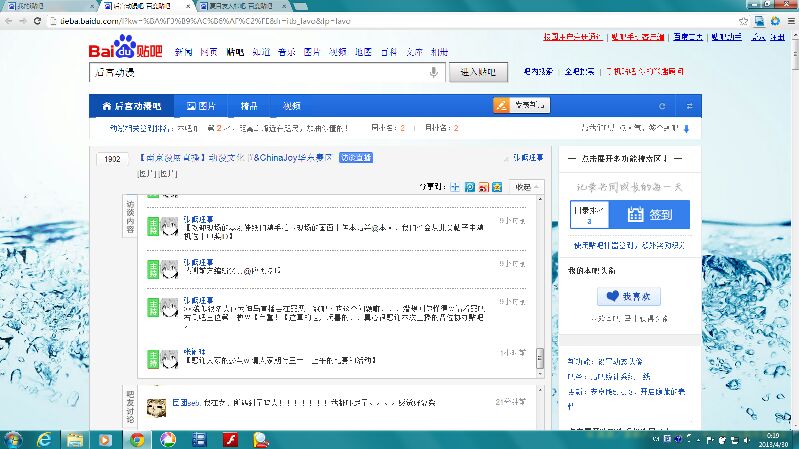
Task: Click the 进入贴吧 button
Action: click(478, 72)
